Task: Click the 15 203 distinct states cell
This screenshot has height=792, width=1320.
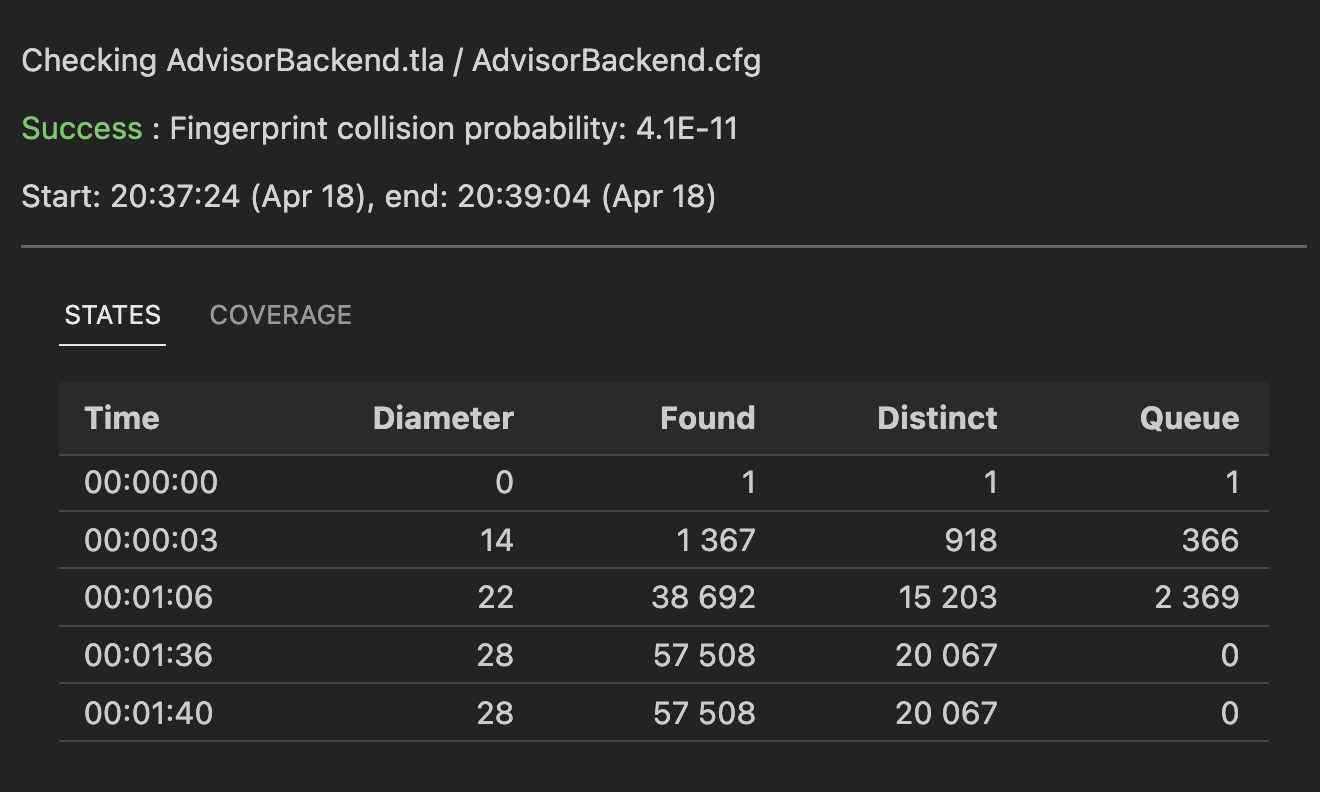Action: [941, 598]
